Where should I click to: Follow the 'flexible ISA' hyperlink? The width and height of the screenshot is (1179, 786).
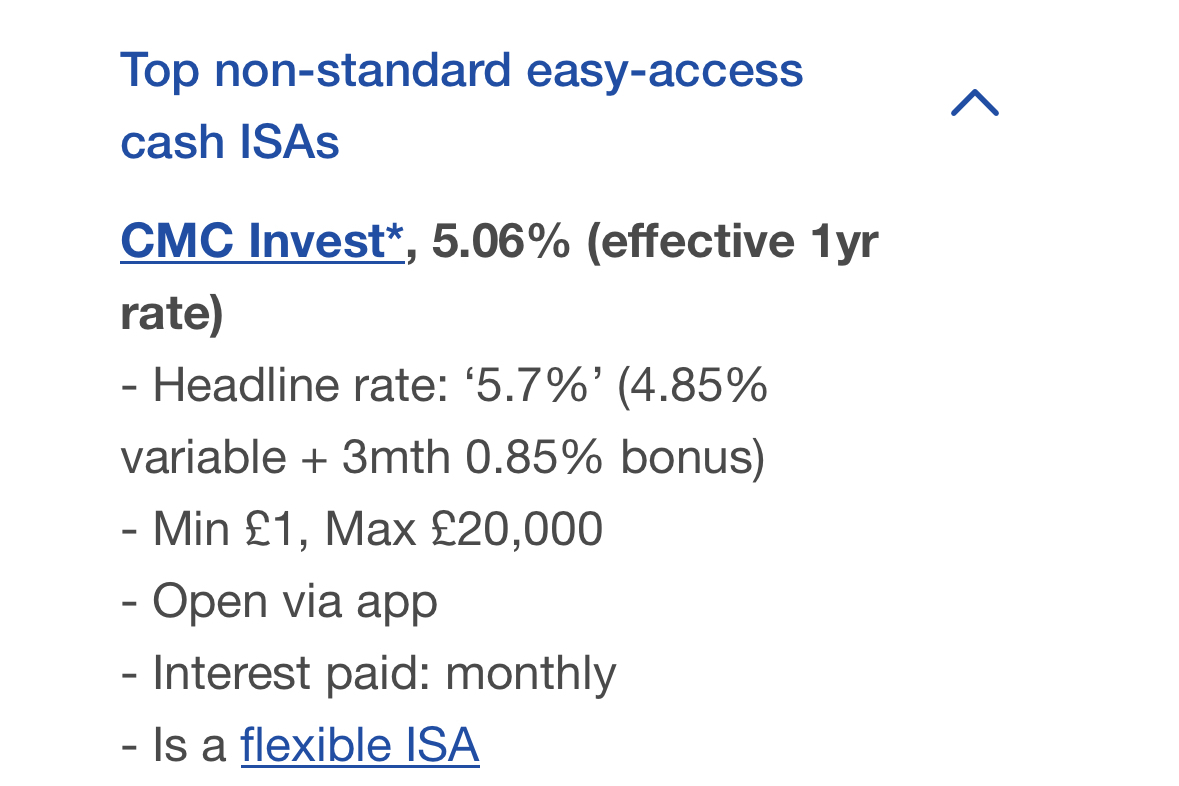coord(360,745)
